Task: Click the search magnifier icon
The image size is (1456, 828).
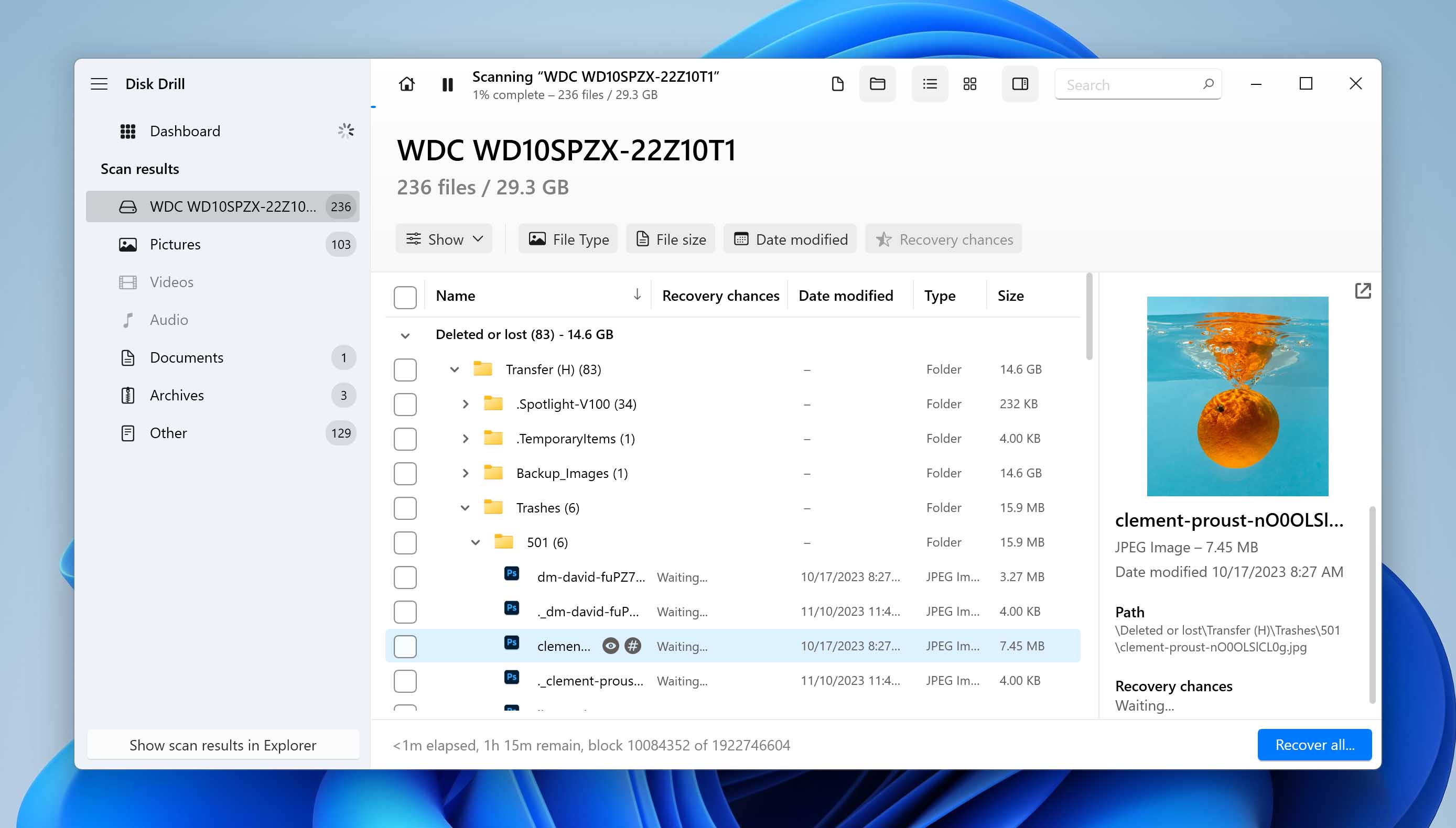Action: pos(1208,84)
